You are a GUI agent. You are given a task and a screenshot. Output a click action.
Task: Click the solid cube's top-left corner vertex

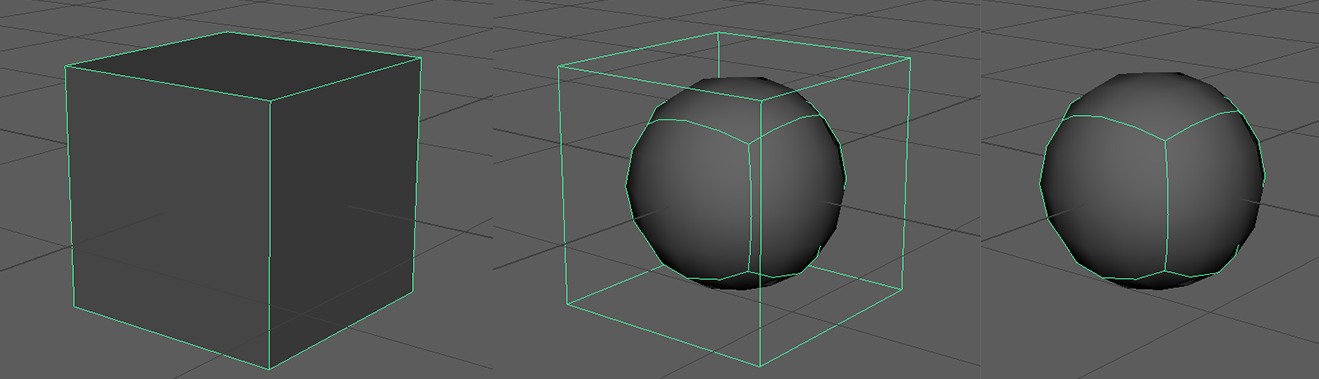(x=66, y=66)
